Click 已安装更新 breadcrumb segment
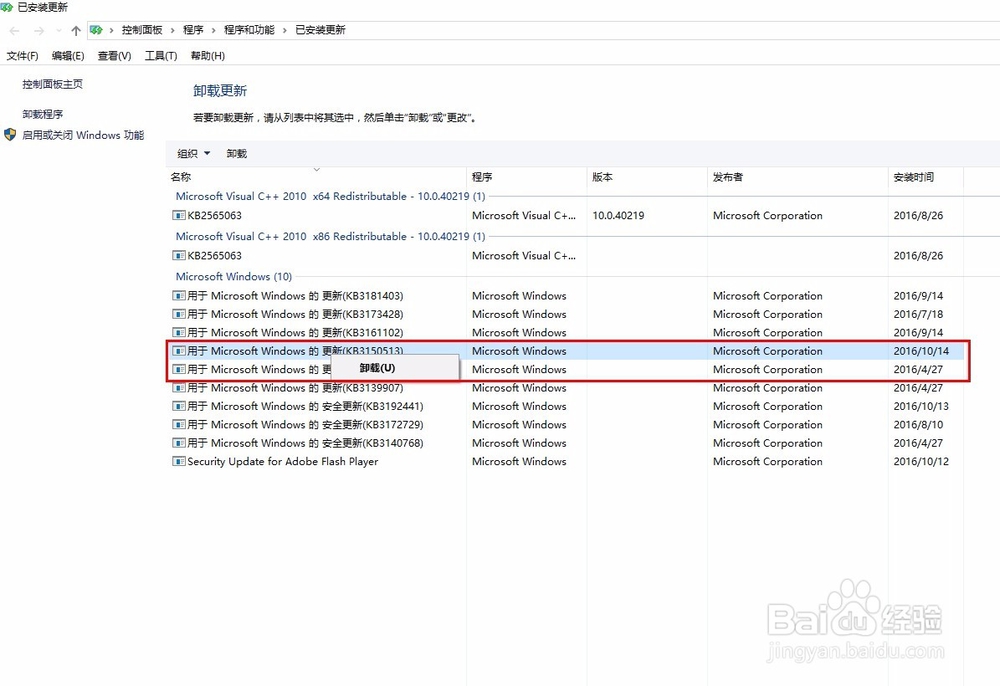 [320, 30]
